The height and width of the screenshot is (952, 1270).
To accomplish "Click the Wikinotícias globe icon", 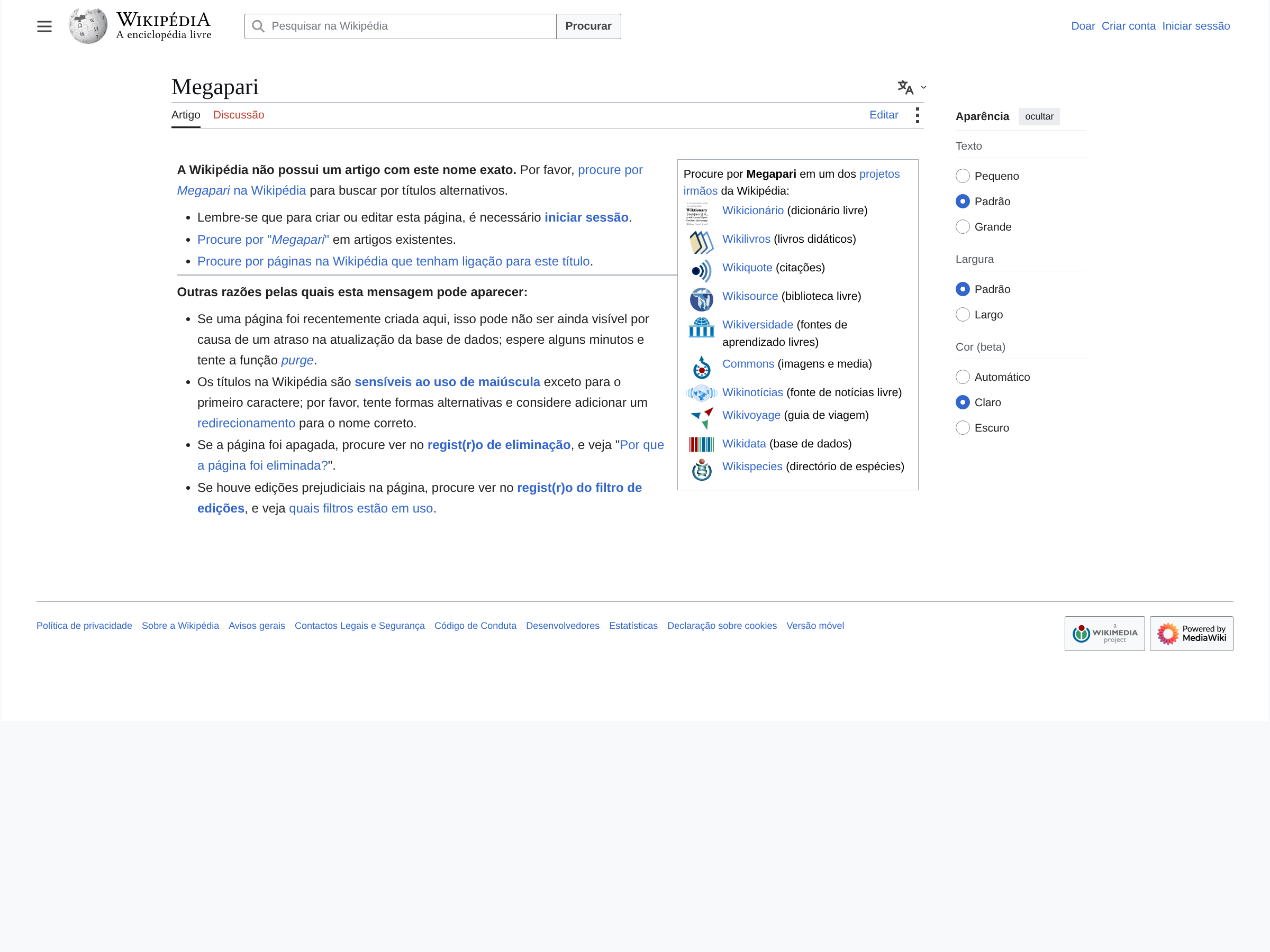I will point(702,393).
